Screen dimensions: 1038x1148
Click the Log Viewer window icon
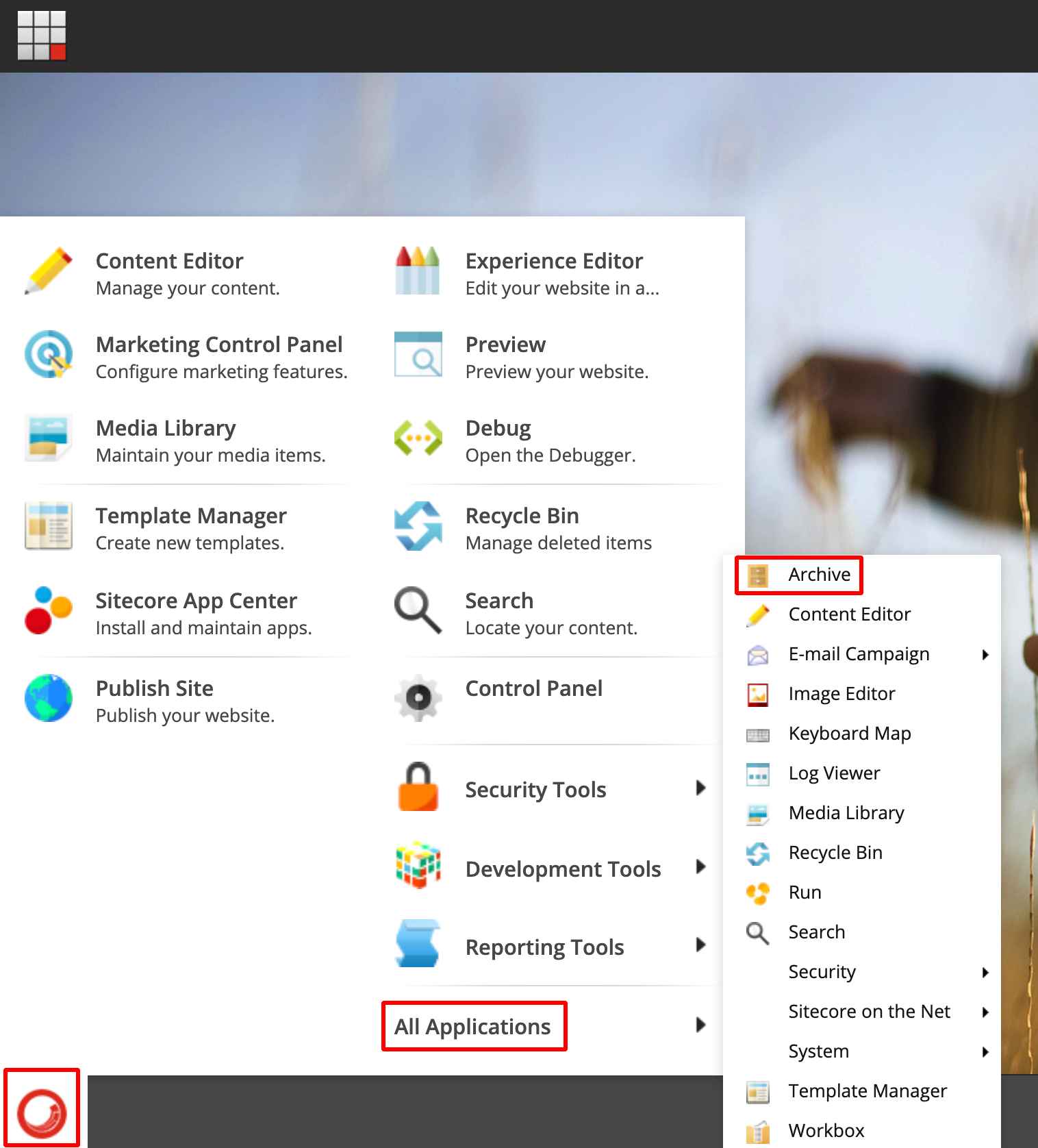(x=758, y=774)
